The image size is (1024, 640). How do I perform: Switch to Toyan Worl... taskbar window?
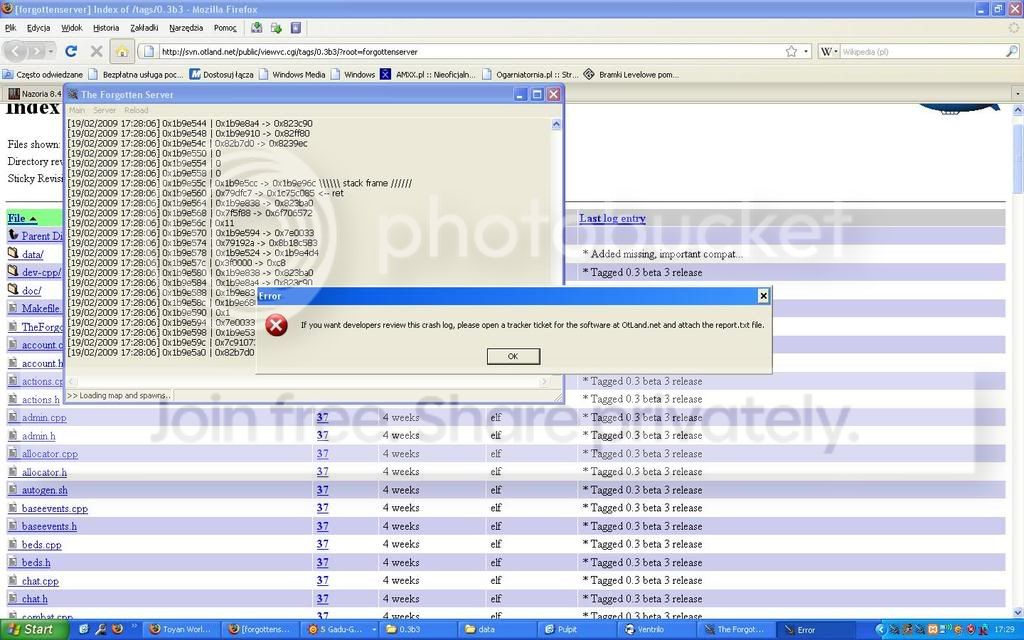point(180,630)
